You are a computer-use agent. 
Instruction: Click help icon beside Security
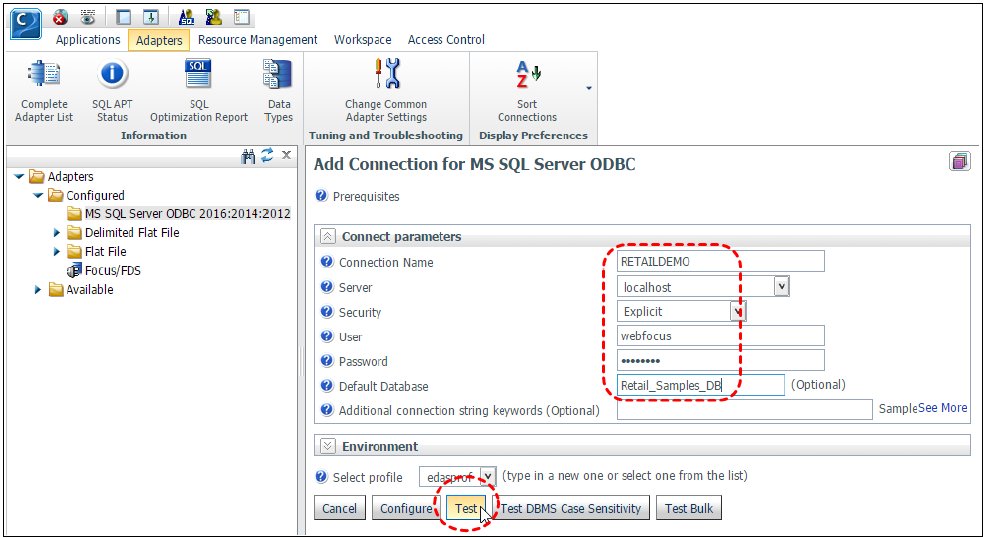coord(327,311)
